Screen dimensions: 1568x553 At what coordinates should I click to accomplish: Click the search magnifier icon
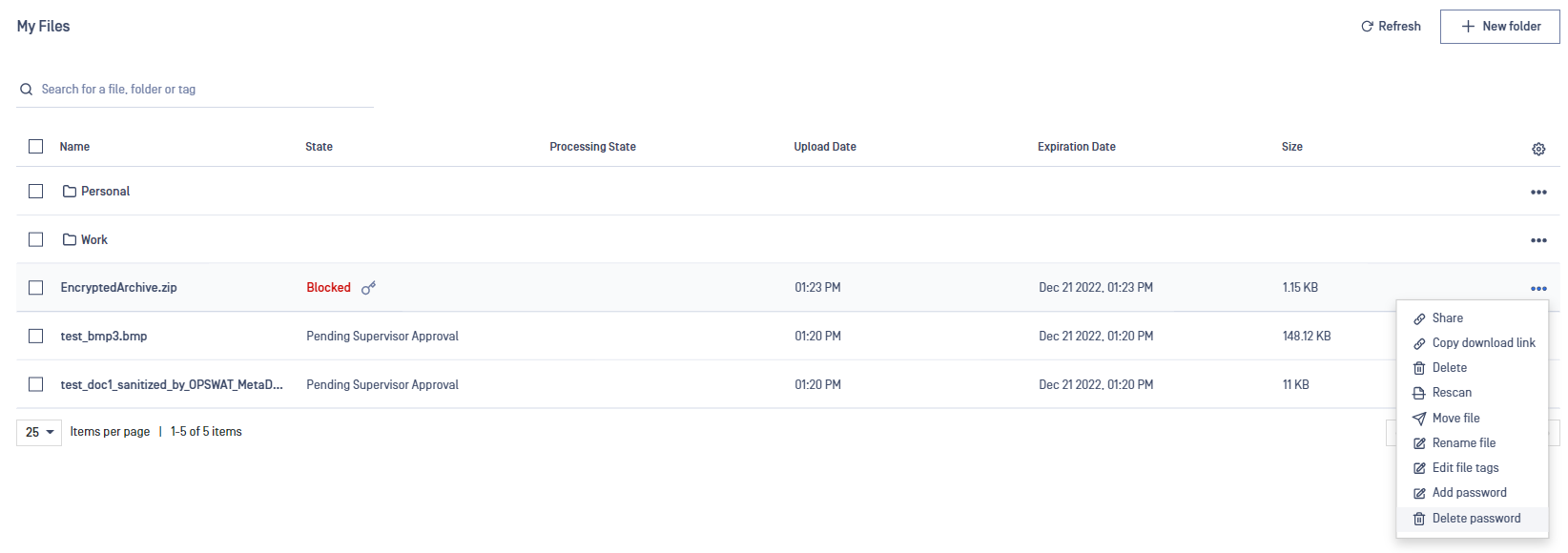click(x=27, y=90)
